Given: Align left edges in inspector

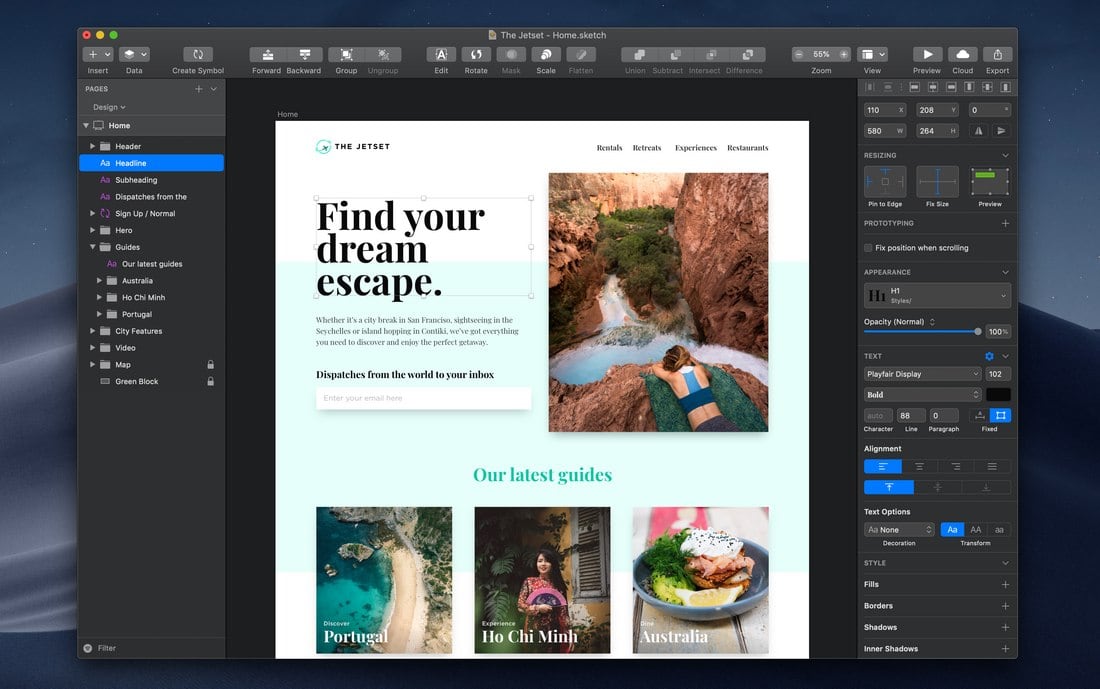Looking at the screenshot, I should click(915, 88).
